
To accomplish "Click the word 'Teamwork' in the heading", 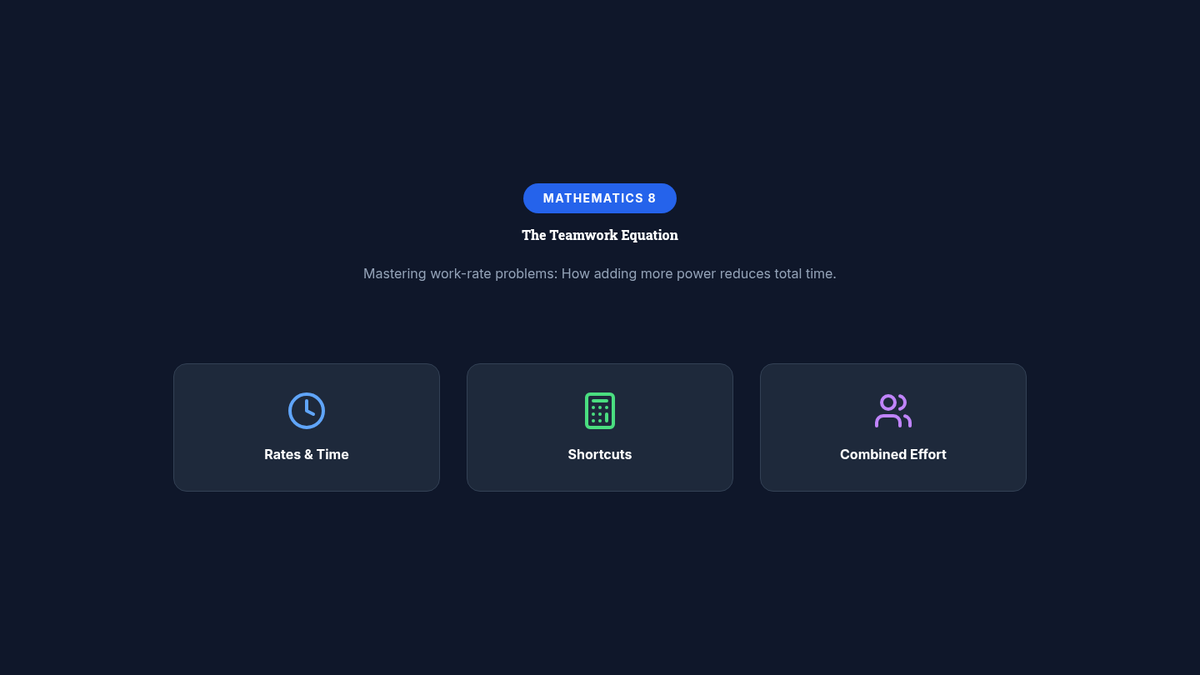I will point(583,235).
